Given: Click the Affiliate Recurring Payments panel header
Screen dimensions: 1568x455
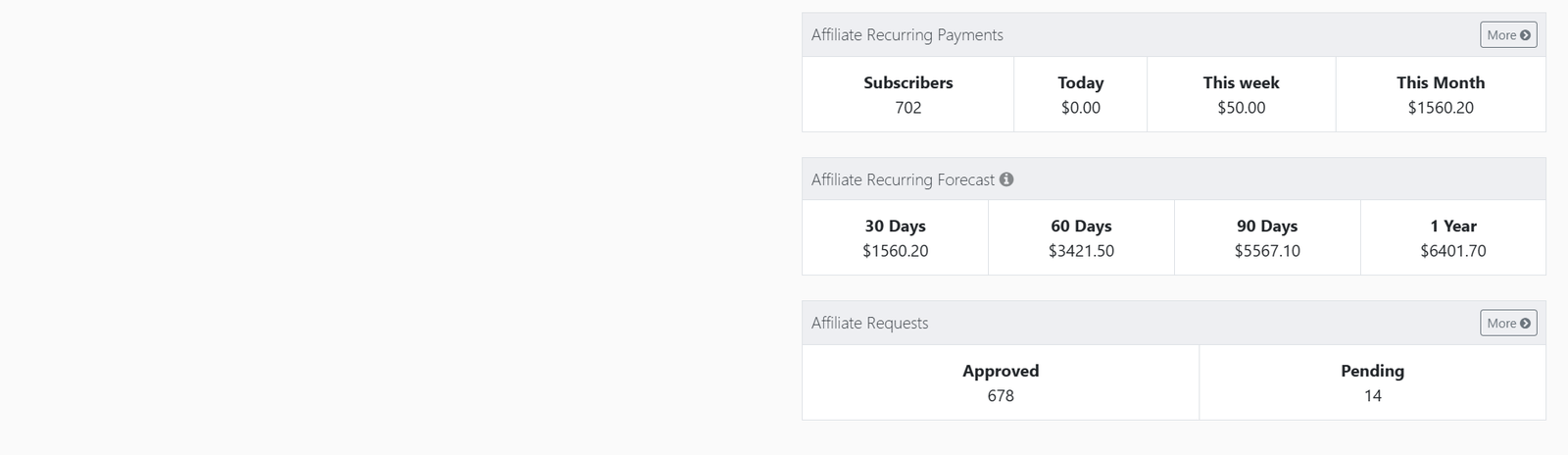Looking at the screenshot, I should [x=1174, y=34].
